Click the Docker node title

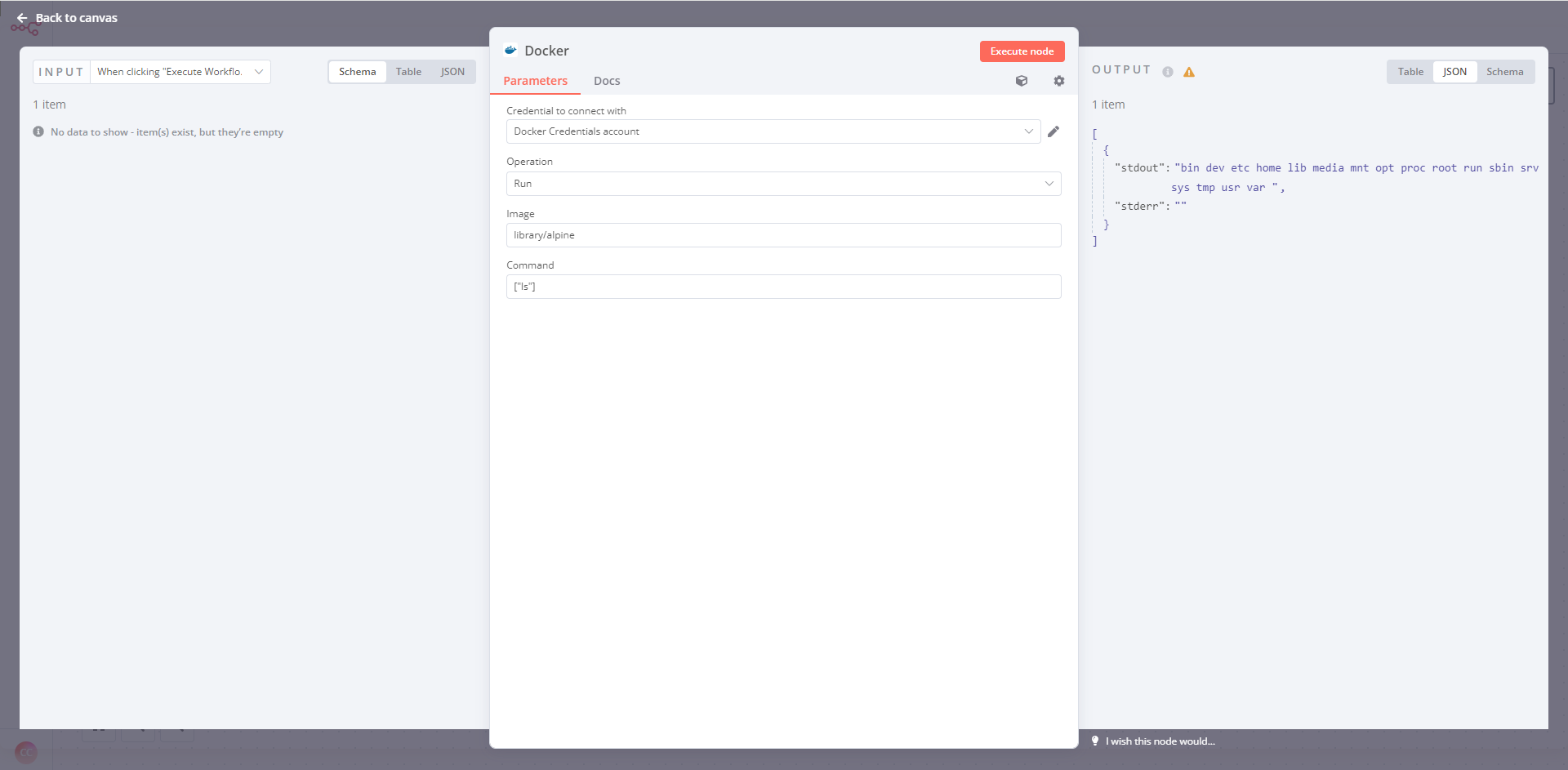click(546, 51)
